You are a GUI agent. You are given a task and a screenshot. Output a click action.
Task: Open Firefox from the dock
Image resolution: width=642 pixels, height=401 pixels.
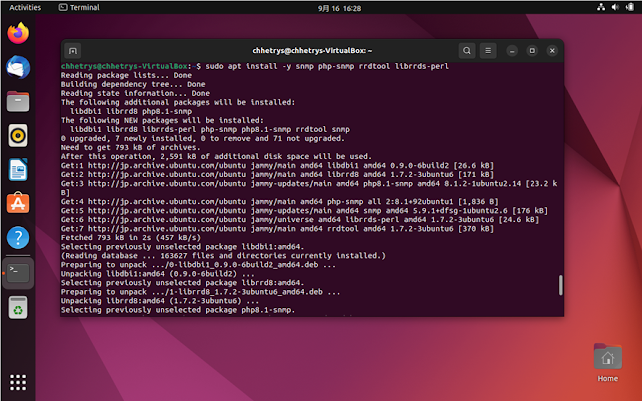click(x=18, y=33)
